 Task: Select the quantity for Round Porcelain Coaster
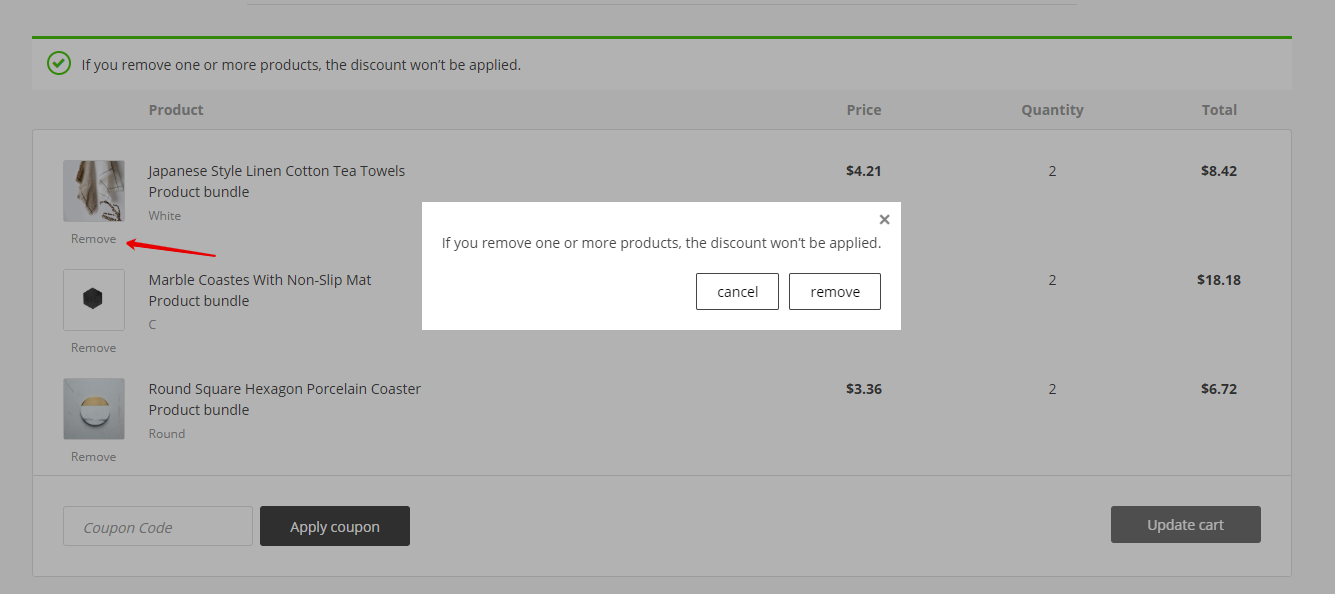click(1052, 389)
